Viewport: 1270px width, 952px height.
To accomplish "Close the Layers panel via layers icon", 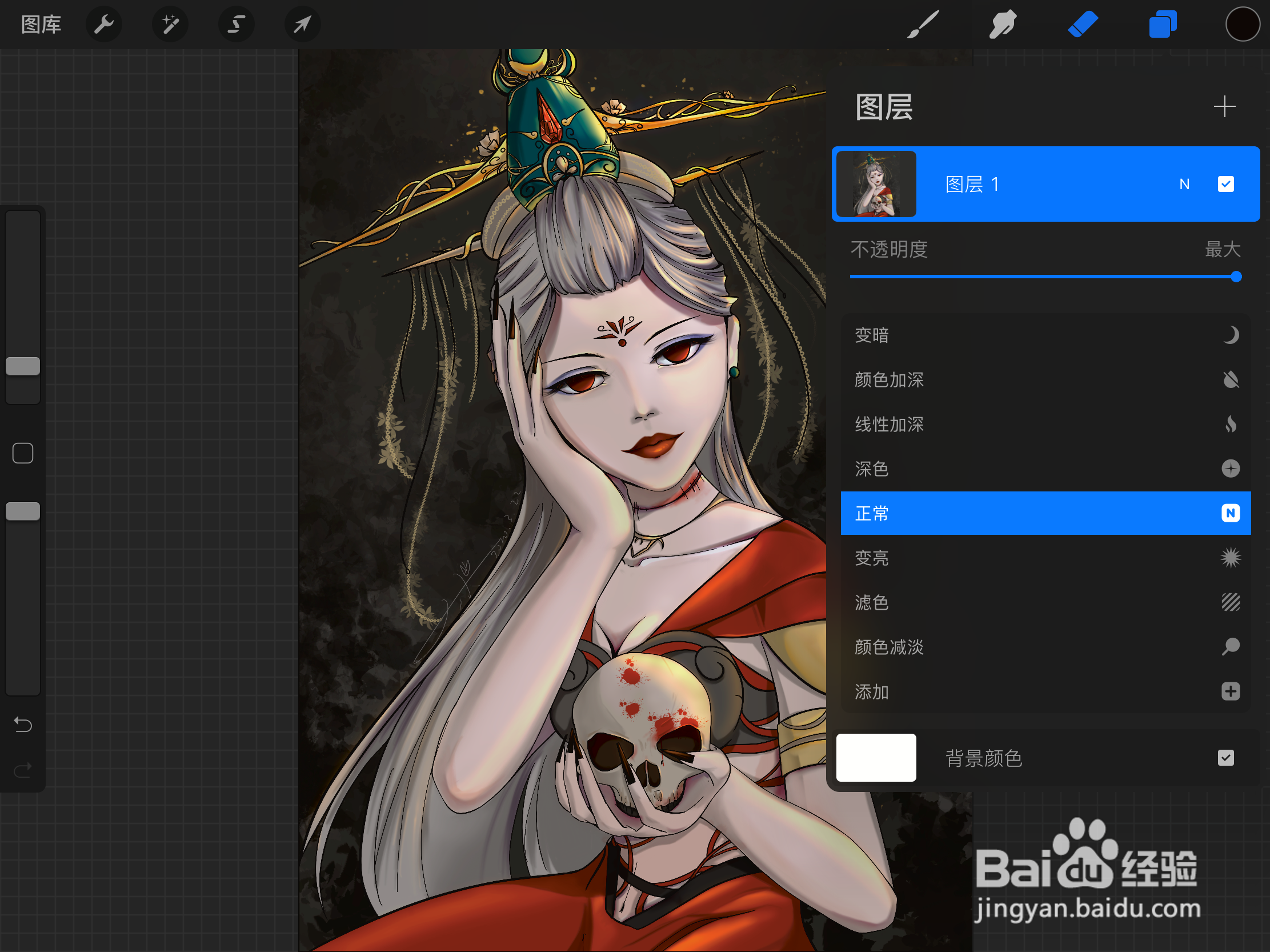I will click(1163, 25).
